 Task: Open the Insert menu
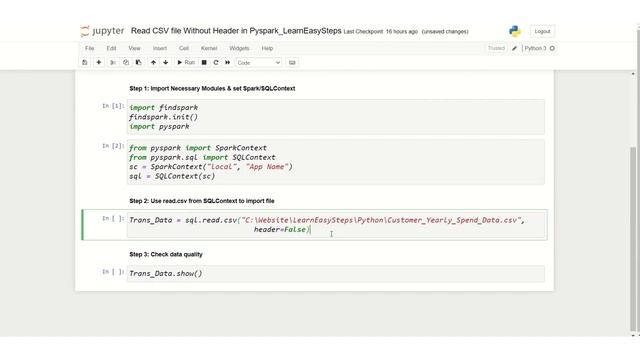coord(160,48)
